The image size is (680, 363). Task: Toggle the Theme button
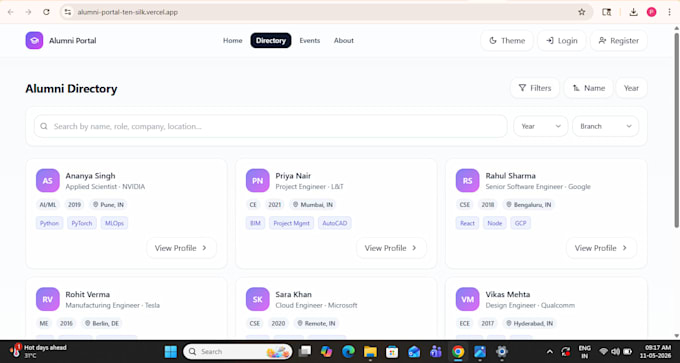tap(507, 40)
